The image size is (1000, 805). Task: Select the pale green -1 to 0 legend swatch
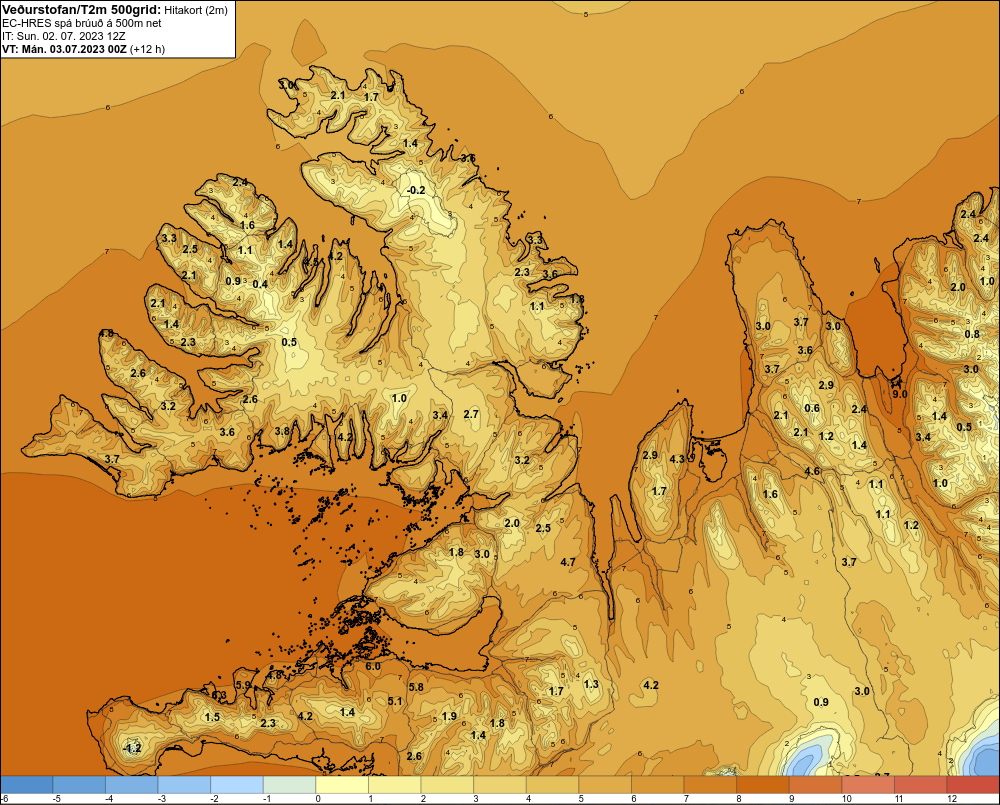point(290,784)
